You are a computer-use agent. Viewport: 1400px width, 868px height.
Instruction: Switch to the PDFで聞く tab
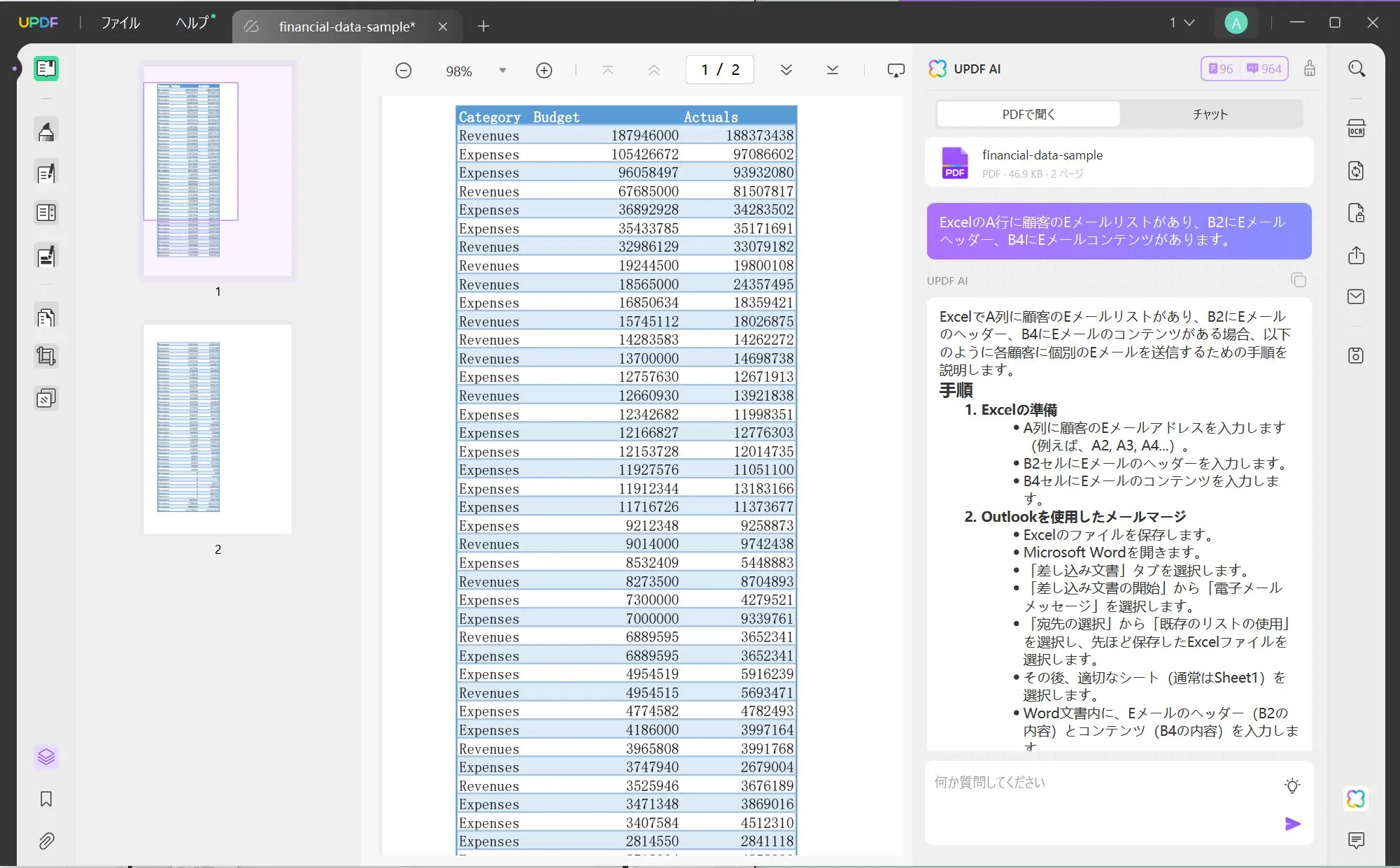point(1028,114)
